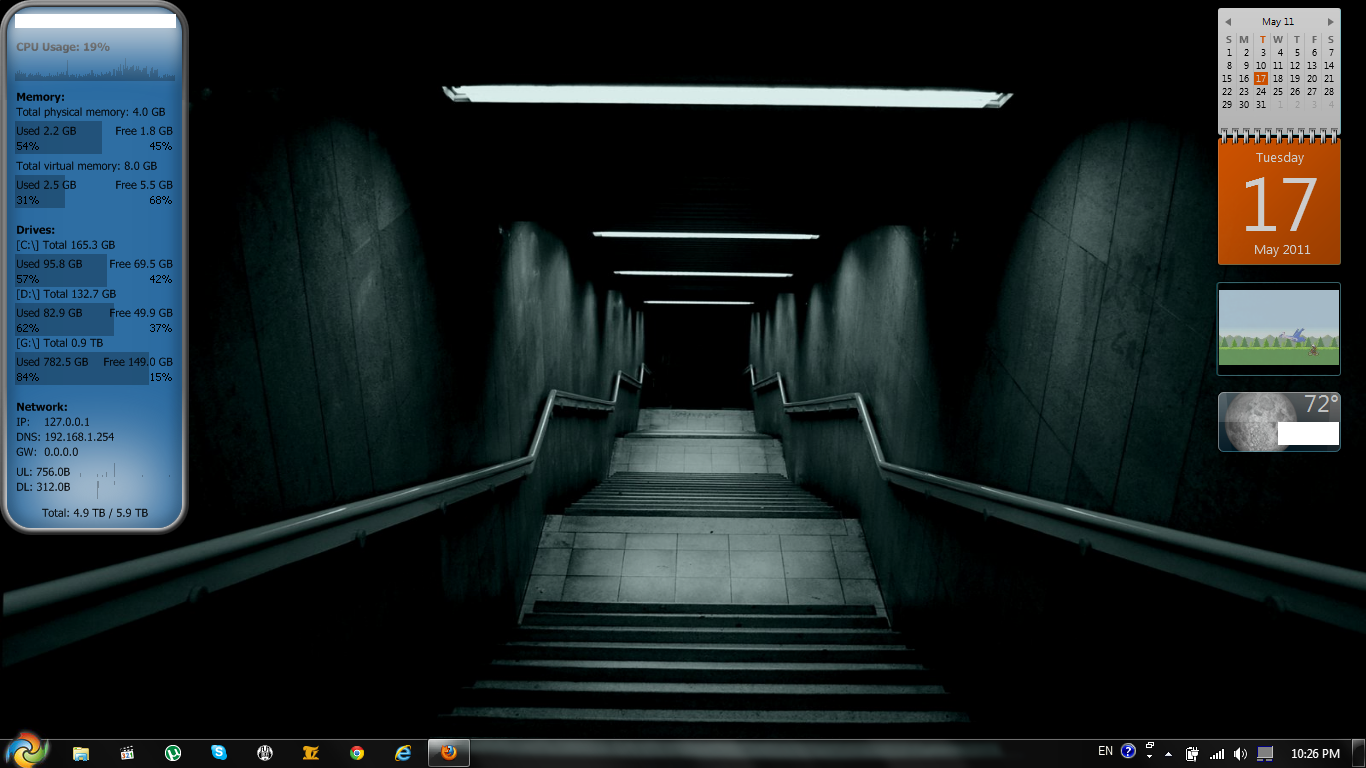Launch Media Player Classic from the taskbar
Viewport: 1366px width, 768px height.
click(127, 753)
